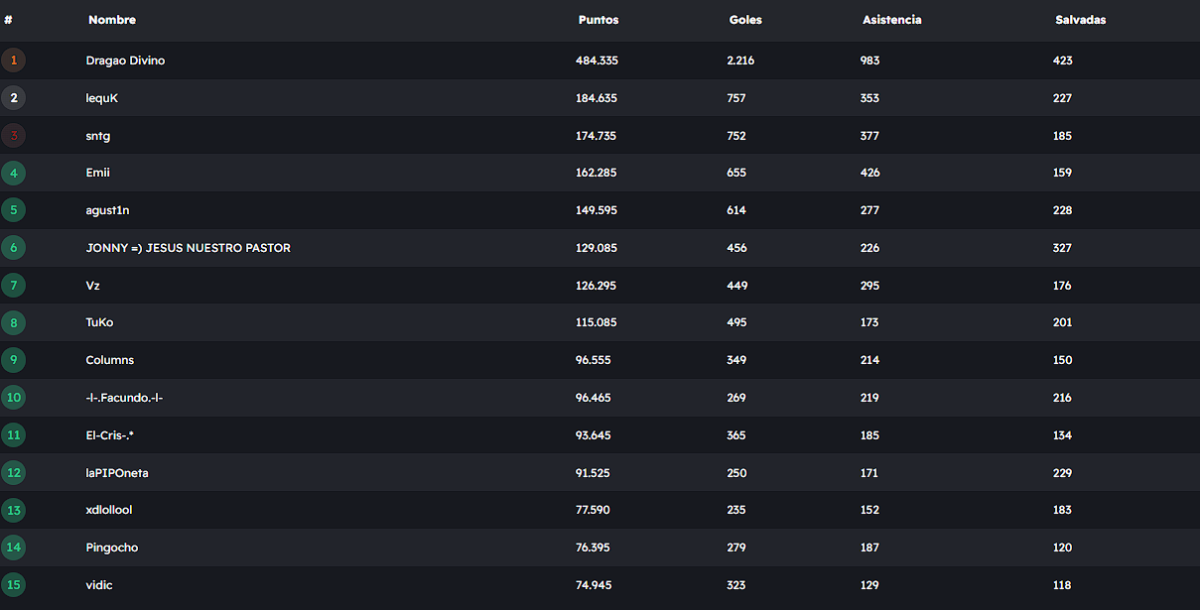Click the green rank 4 badge

tap(13, 173)
